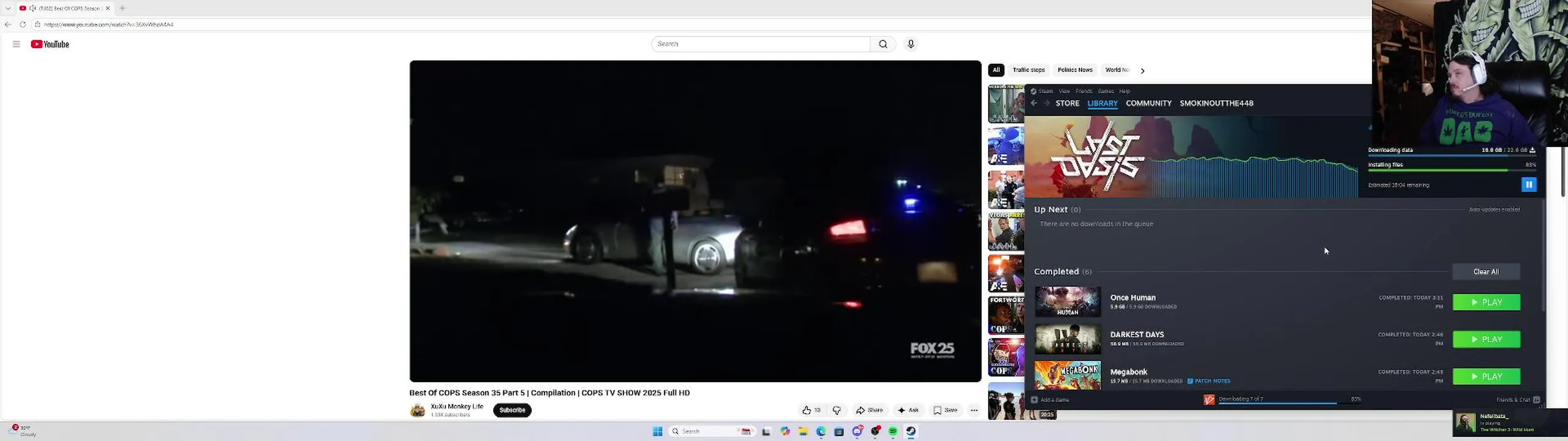Close the Best Of COPS browser tab

(108, 8)
